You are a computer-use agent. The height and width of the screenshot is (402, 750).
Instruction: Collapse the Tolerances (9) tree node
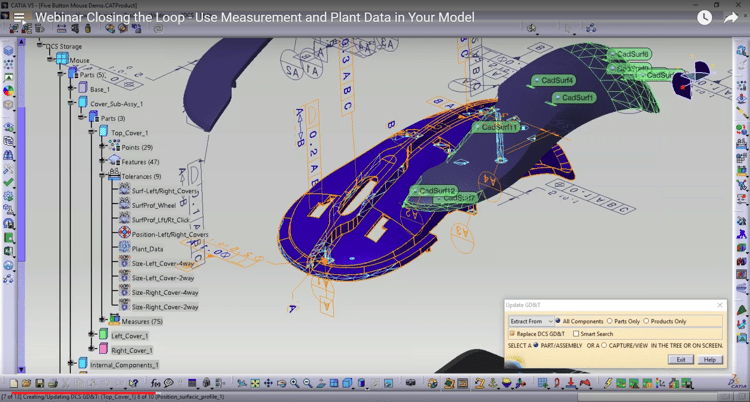coord(102,176)
